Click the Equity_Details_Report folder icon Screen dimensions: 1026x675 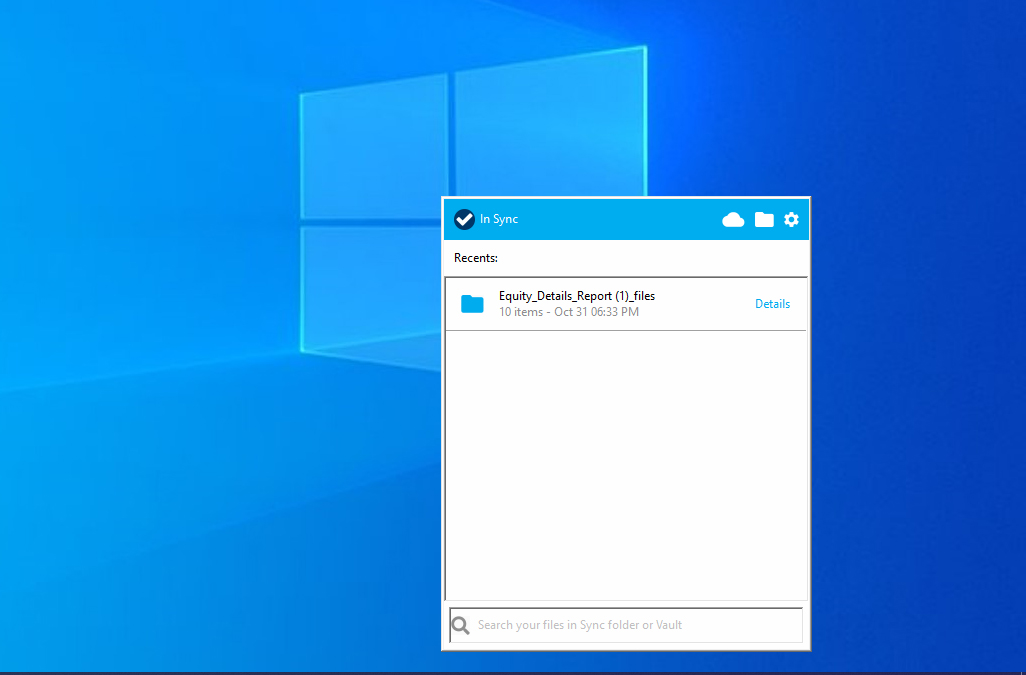pos(472,304)
